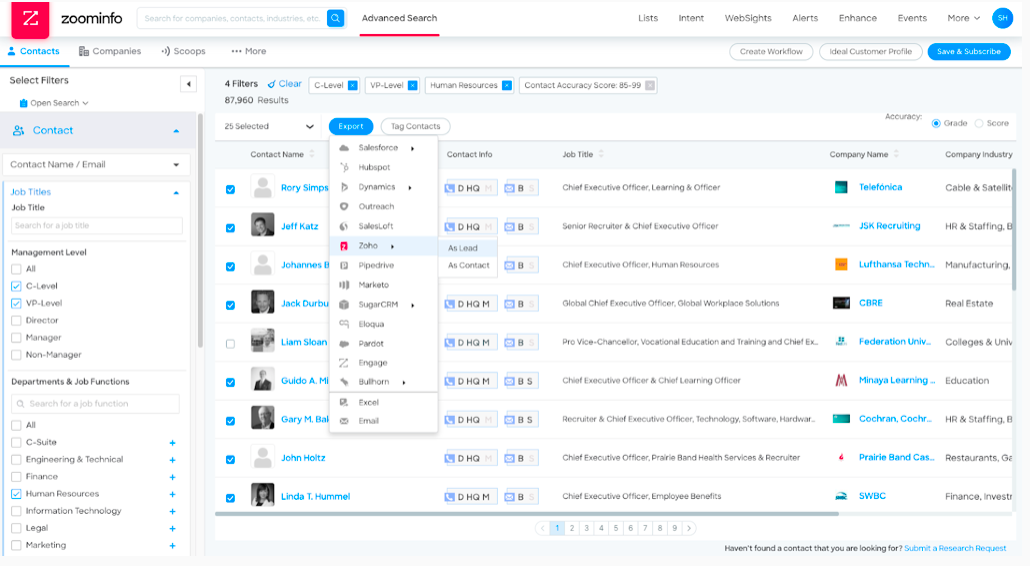Click the phone icon in Jack Durburg row

450,304
